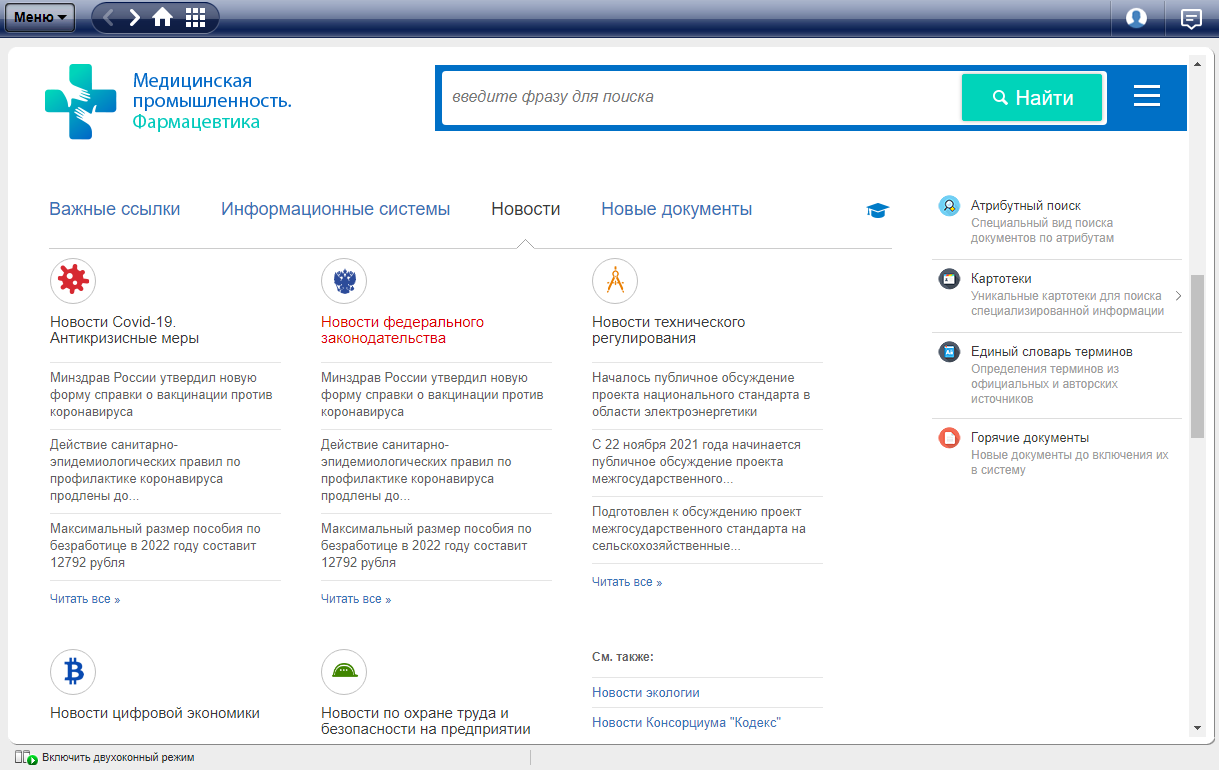Read vaccination certificate news under Covid-19
This screenshot has width=1219, height=770.
(161, 395)
